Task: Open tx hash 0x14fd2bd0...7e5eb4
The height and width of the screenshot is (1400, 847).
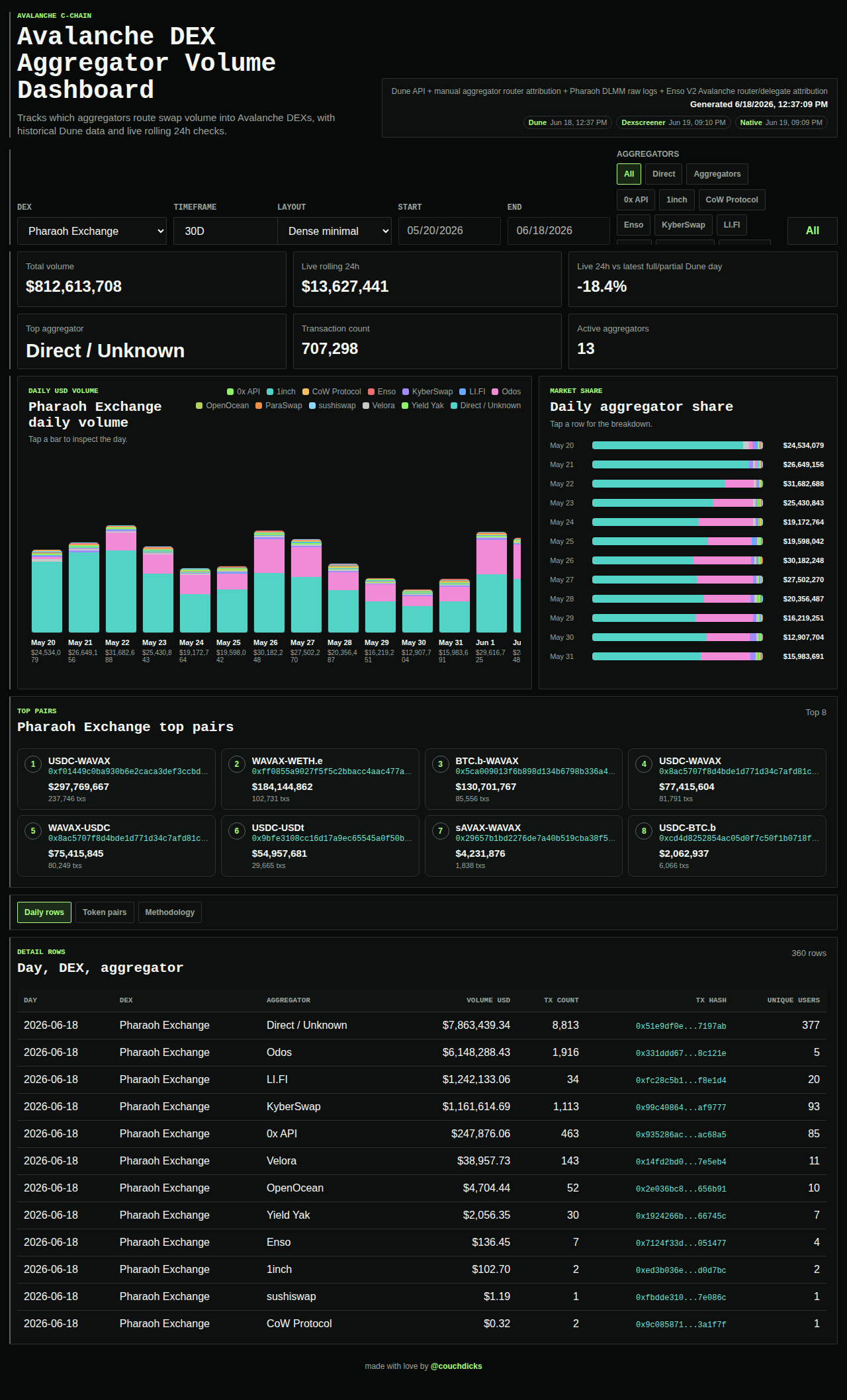Action: pyautogui.click(x=681, y=1162)
